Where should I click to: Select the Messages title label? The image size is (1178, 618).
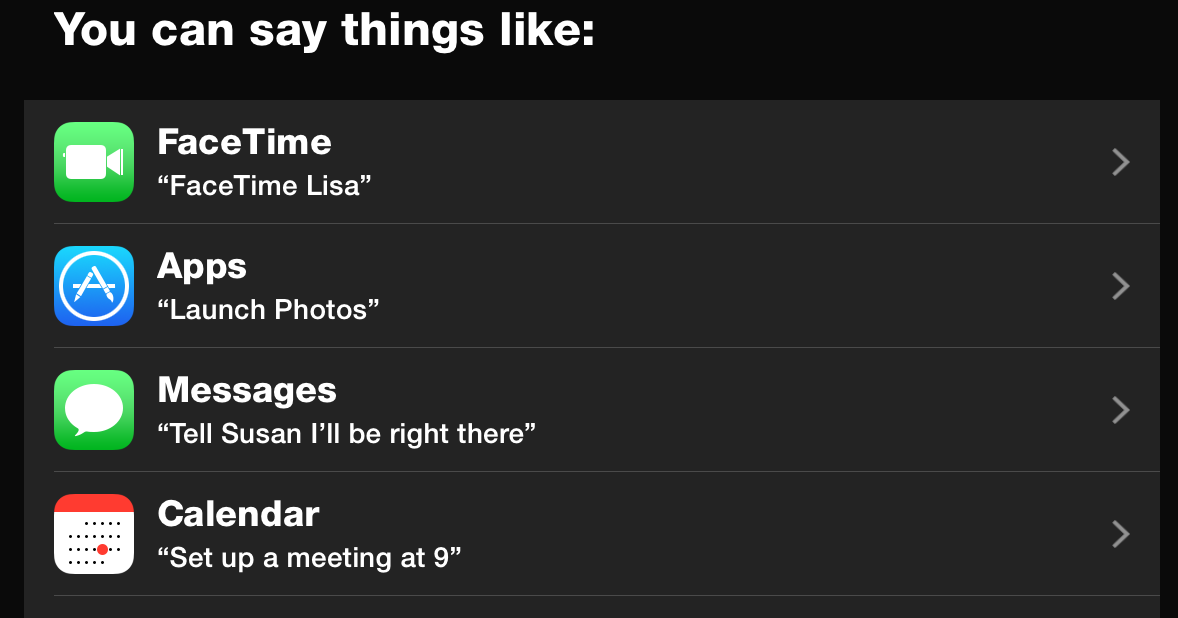(247, 391)
